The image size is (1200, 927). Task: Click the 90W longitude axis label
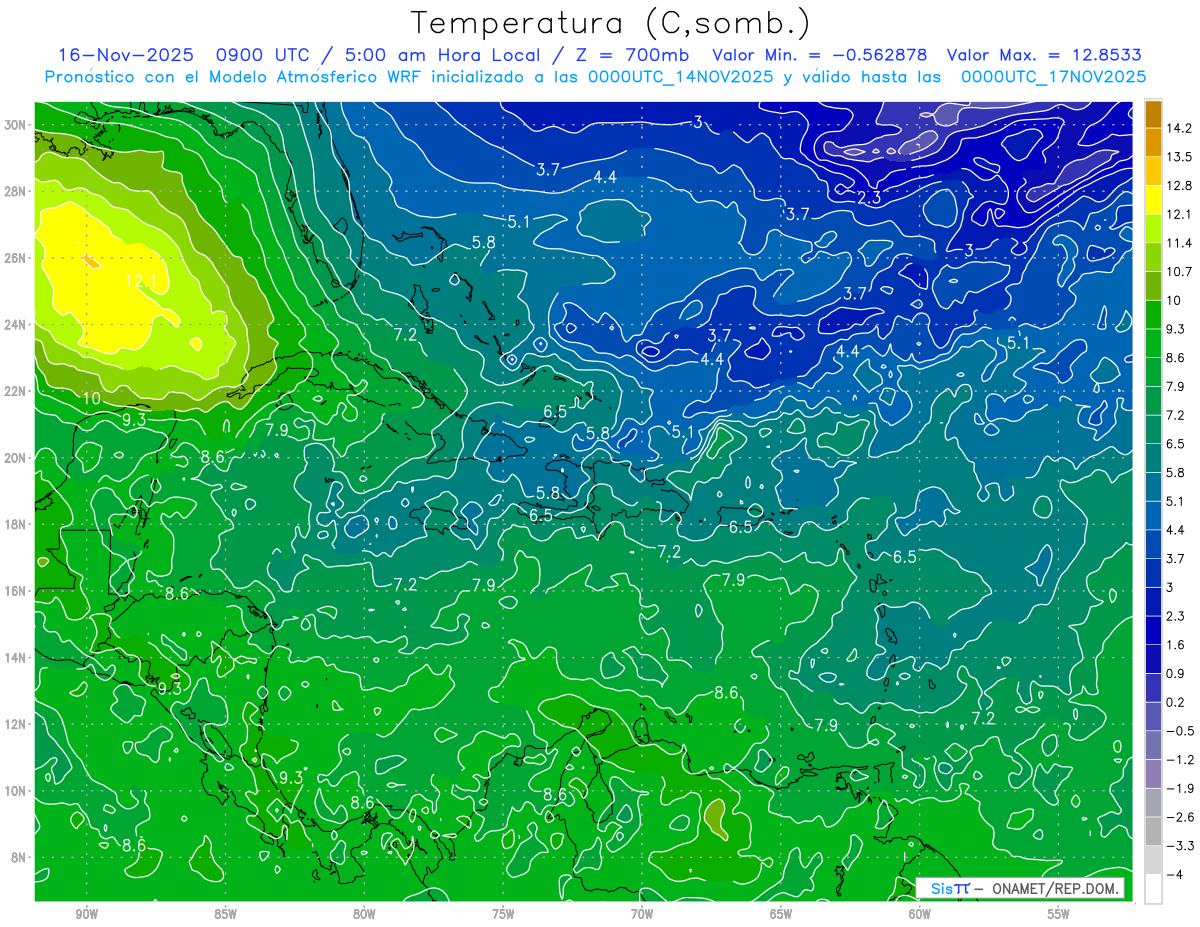tap(87, 915)
